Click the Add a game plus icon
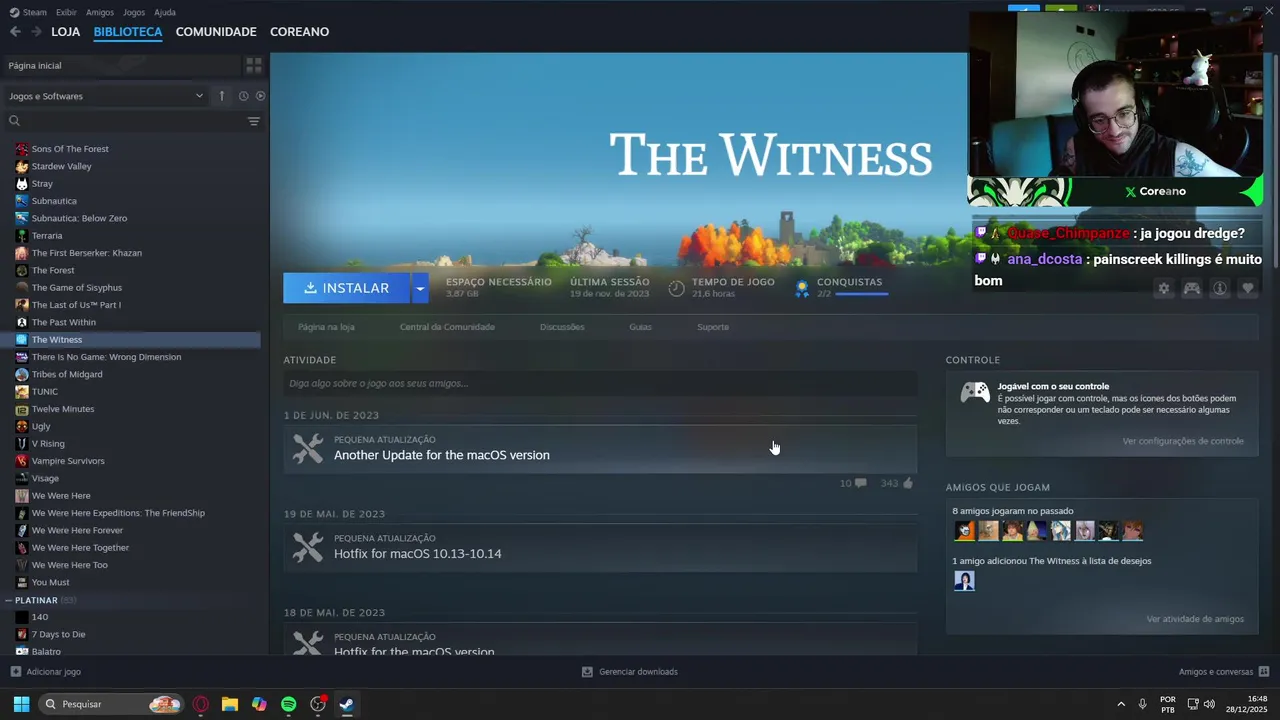The width and height of the screenshot is (1280, 720). [x=15, y=672]
